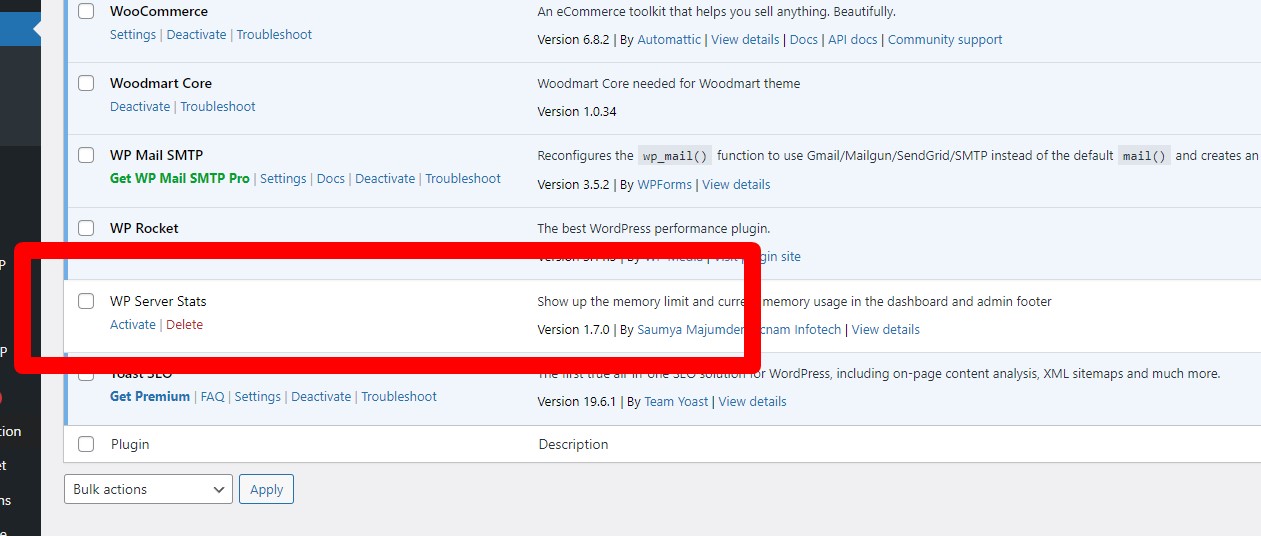Click the Description column footer label
This screenshot has width=1261, height=536.
tap(573, 444)
